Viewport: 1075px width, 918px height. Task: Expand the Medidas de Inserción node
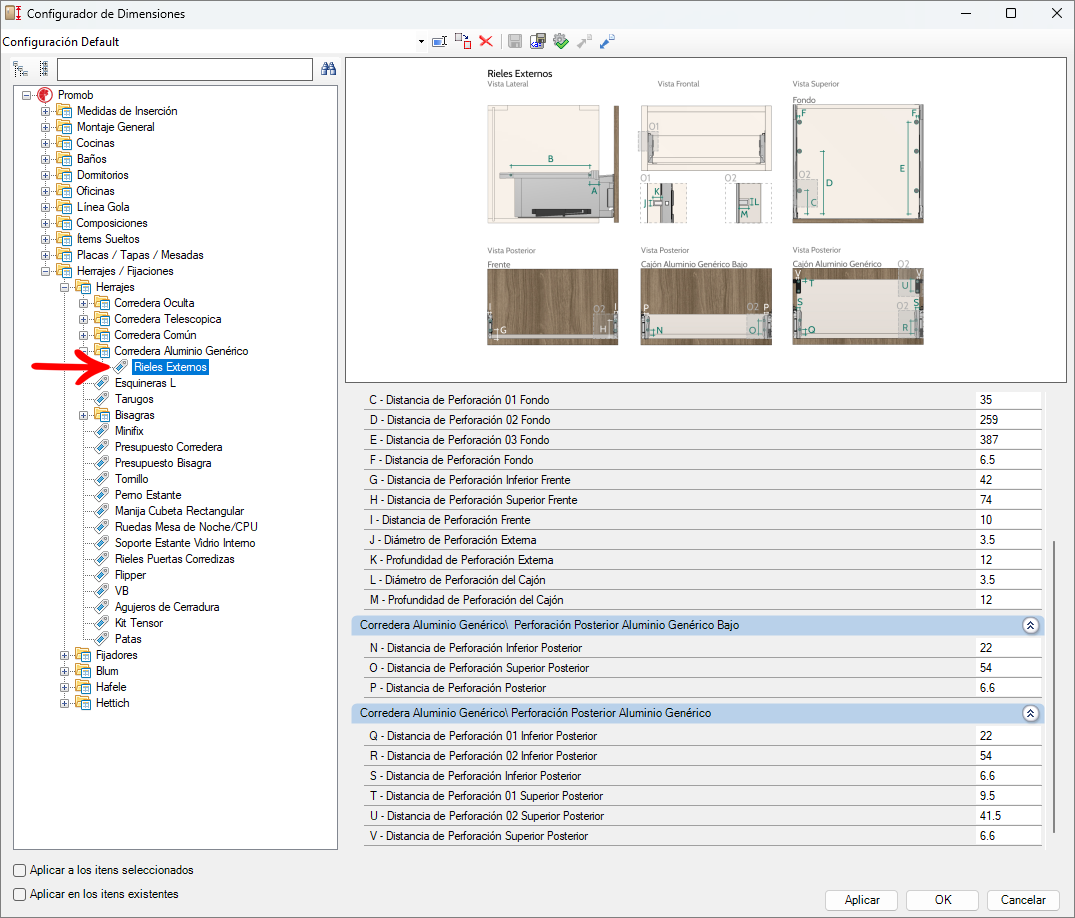(x=45, y=110)
